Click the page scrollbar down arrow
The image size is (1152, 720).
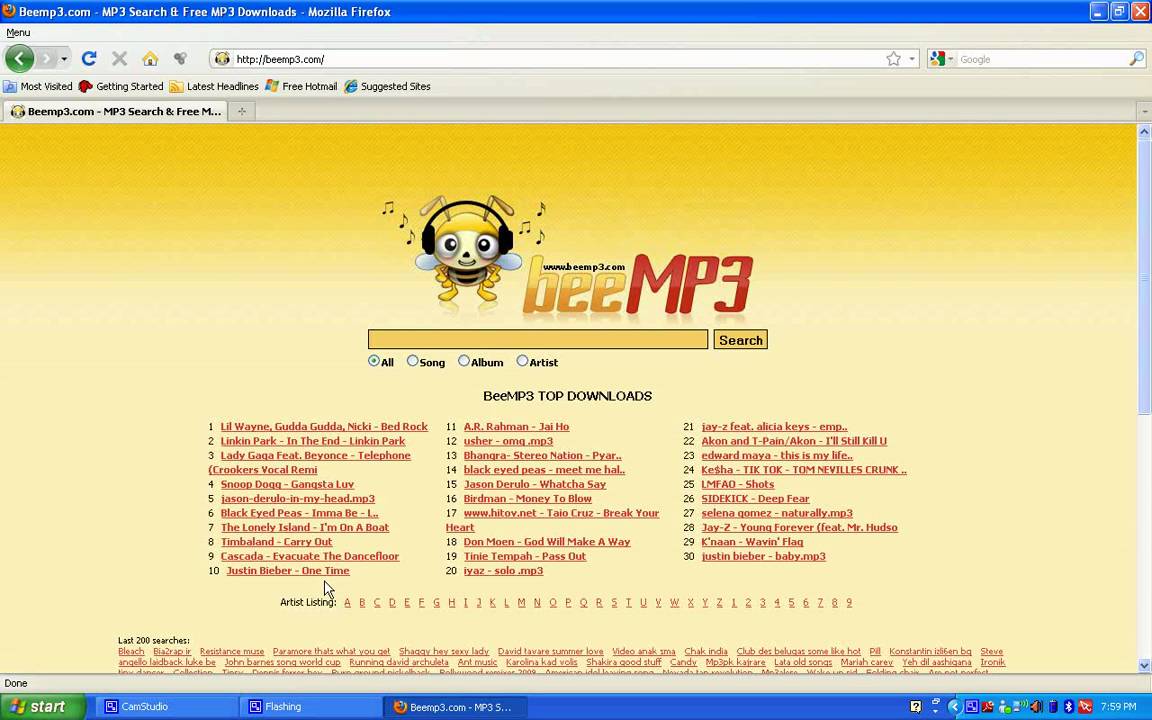click(1144, 666)
